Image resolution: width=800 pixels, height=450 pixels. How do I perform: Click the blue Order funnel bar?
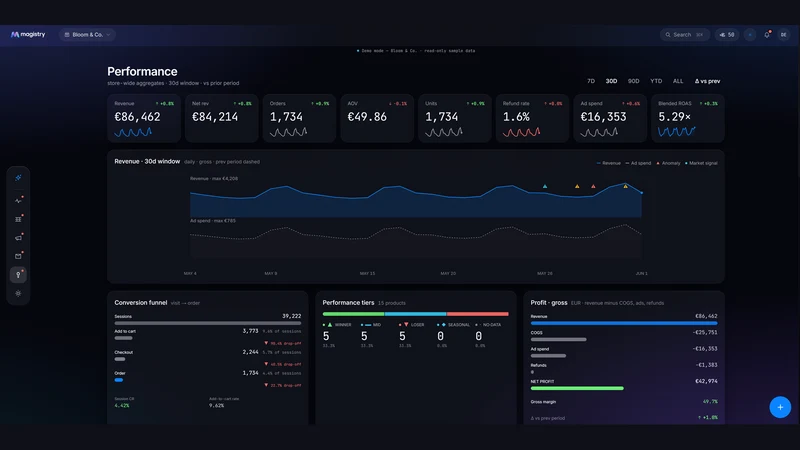point(119,380)
